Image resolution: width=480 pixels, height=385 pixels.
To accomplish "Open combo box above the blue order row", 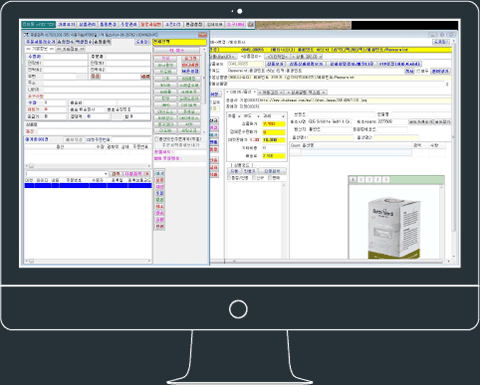I will click(x=67, y=174).
